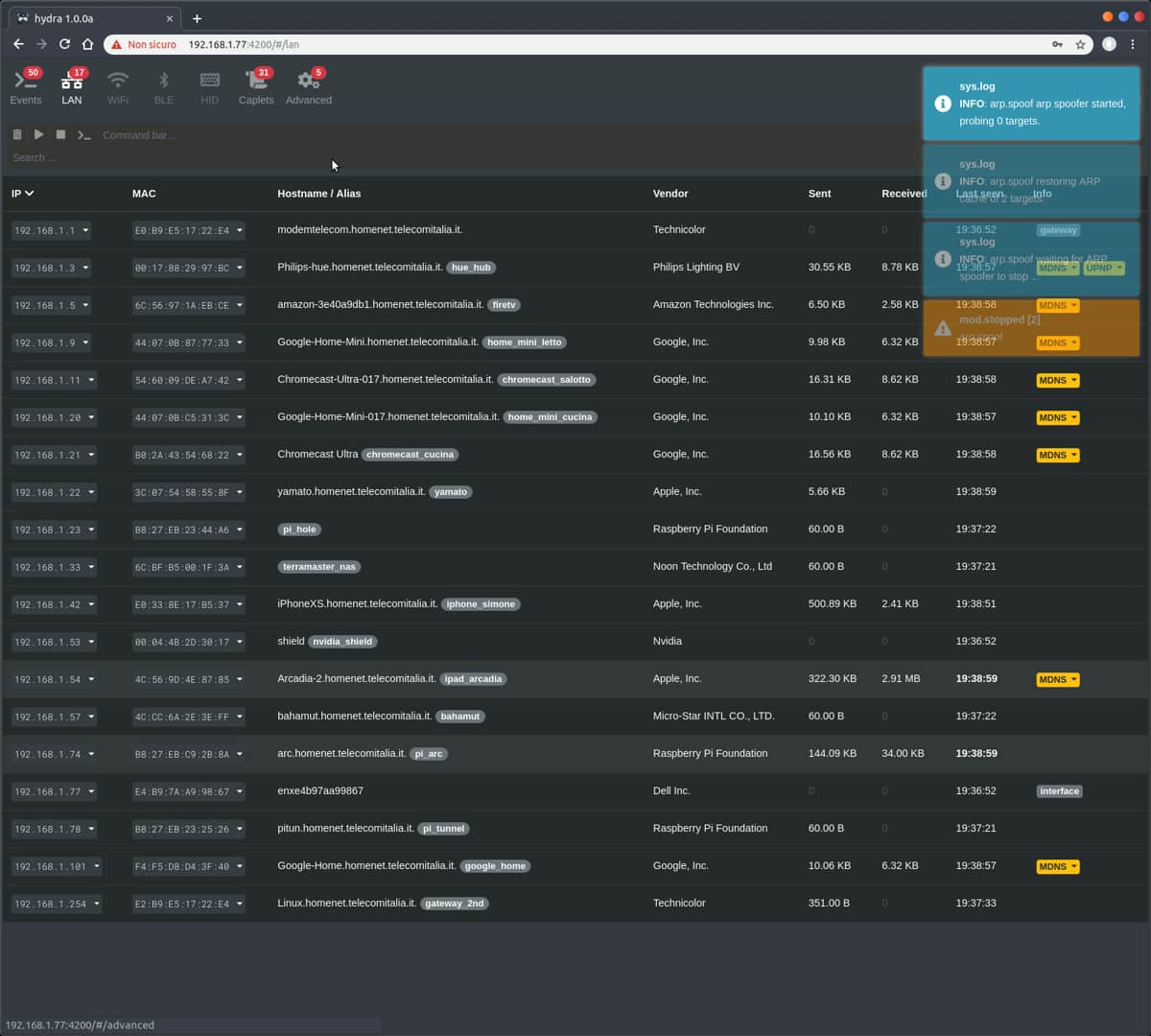Open dropdown for IP 192.168.1.3
This screenshot has height=1036, width=1151.
click(x=52, y=268)
